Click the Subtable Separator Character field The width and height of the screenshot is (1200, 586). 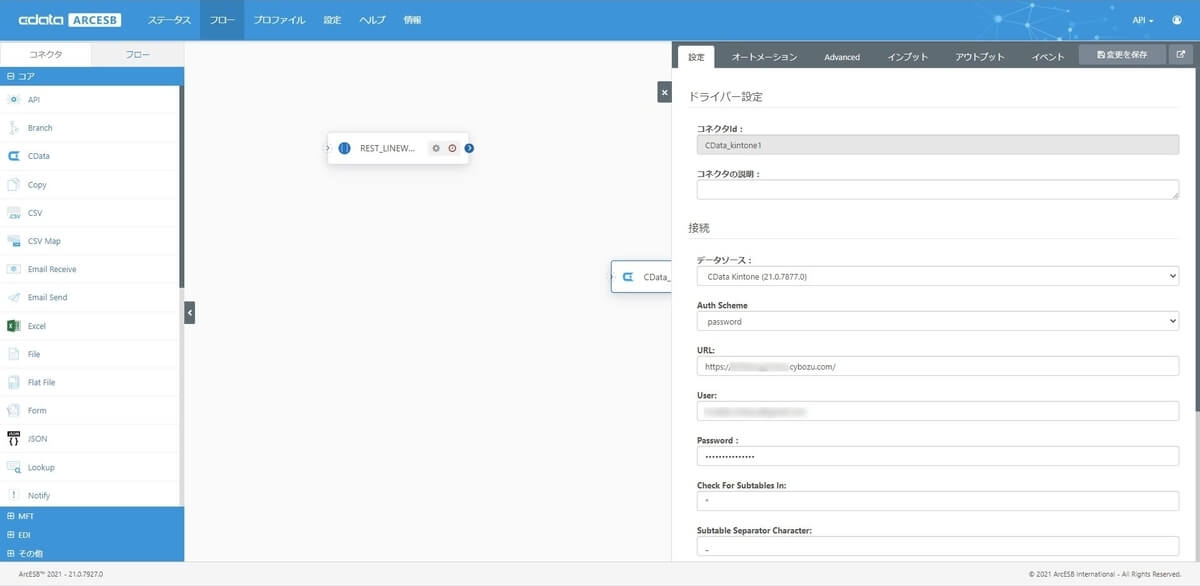coord(938,546)
